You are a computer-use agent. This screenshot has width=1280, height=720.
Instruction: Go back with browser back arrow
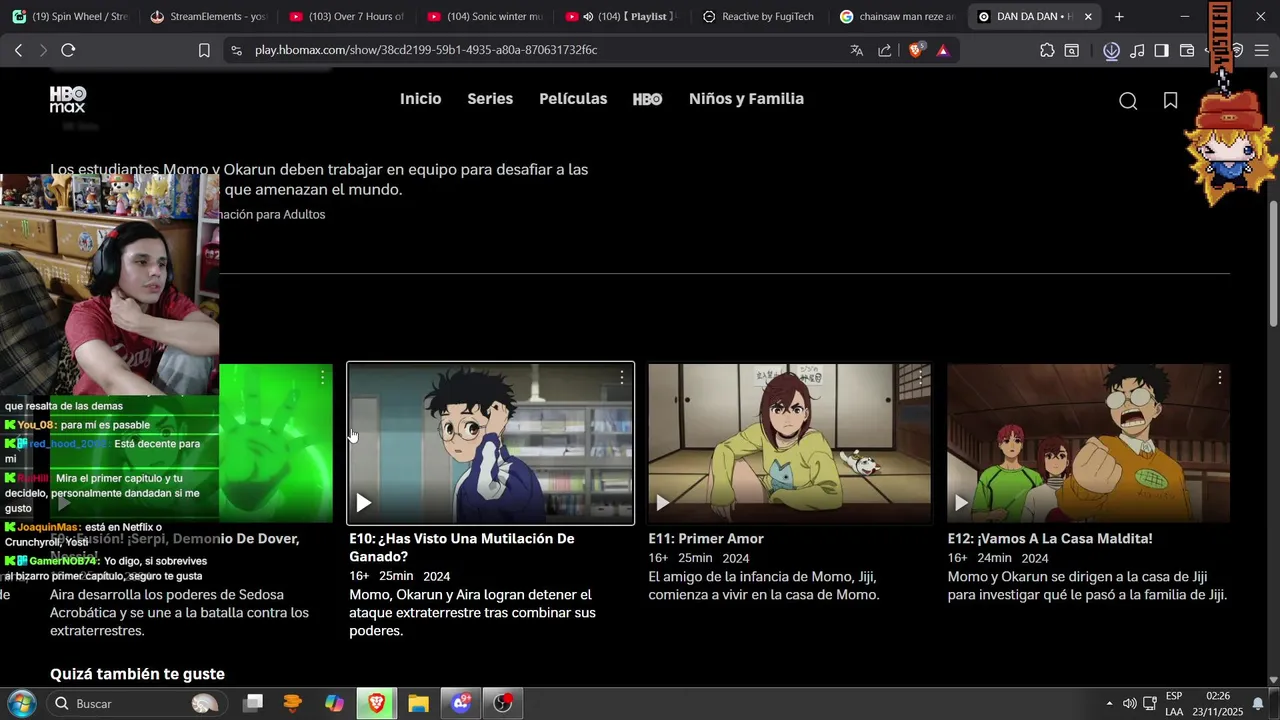pos(19,50)
